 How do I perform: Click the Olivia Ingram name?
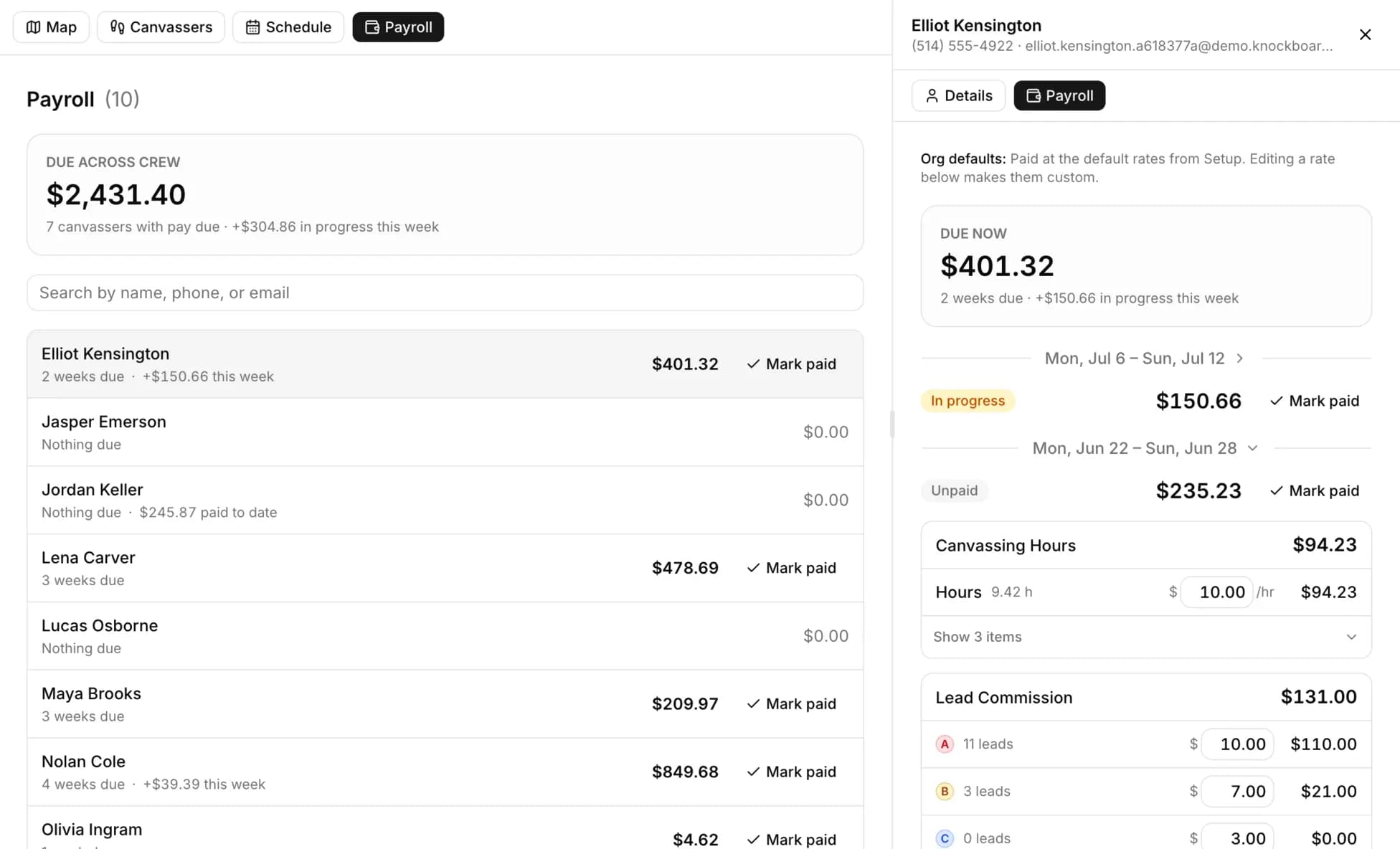[92, 830]
